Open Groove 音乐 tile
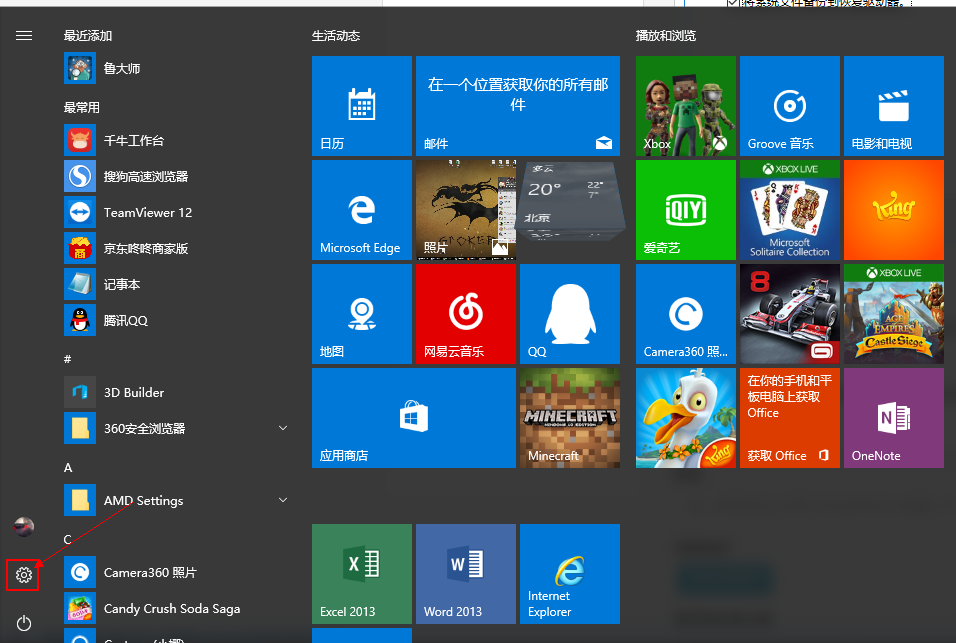The height and width of the screenshot is (643, 956). coord(790,106)
